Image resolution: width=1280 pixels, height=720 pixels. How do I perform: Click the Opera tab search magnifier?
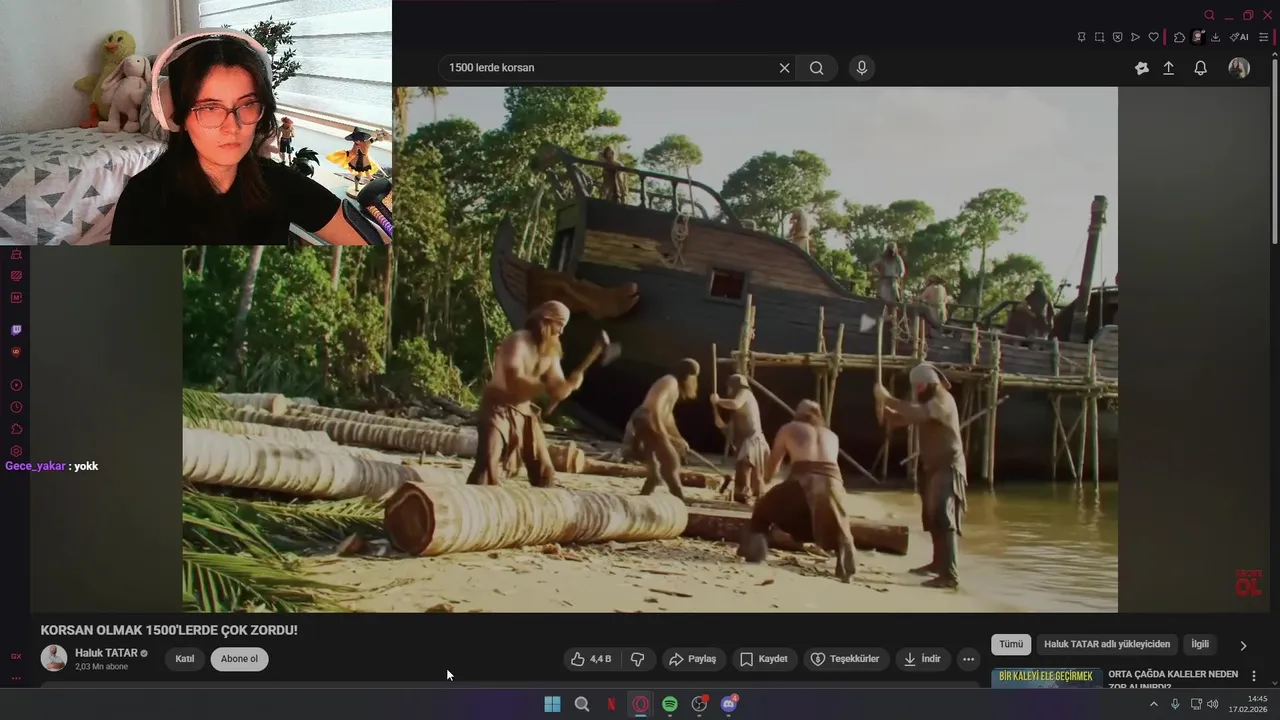1209,15
